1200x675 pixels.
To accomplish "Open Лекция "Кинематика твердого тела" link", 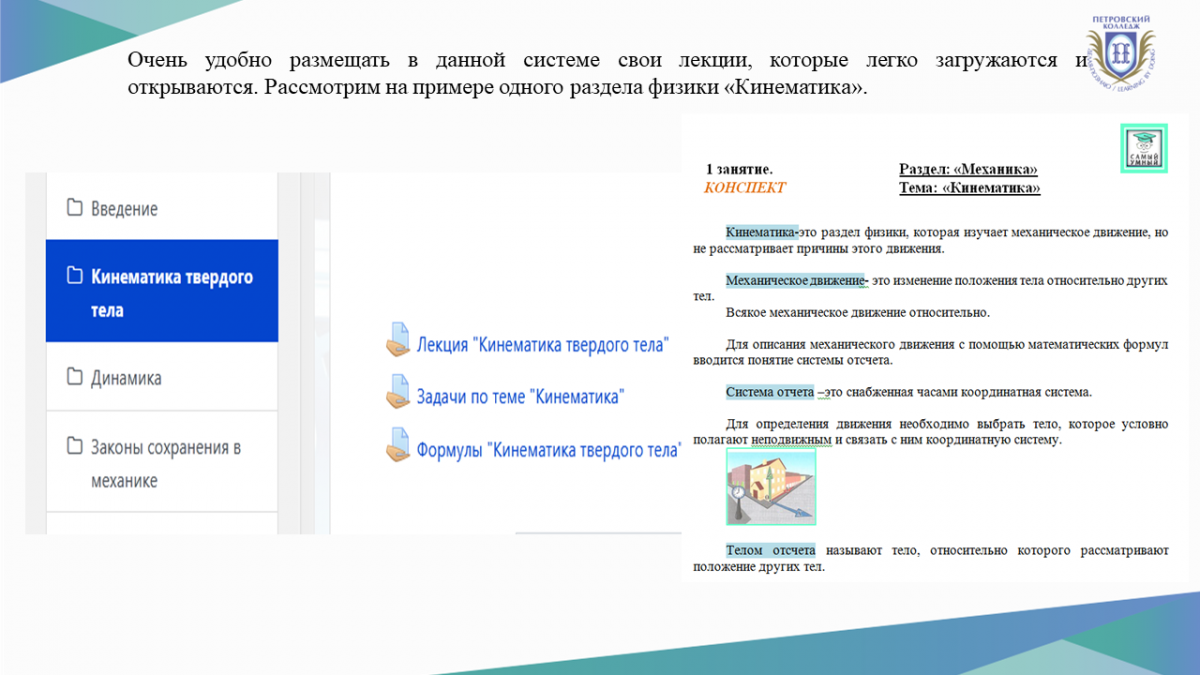I will click(542, 344).
